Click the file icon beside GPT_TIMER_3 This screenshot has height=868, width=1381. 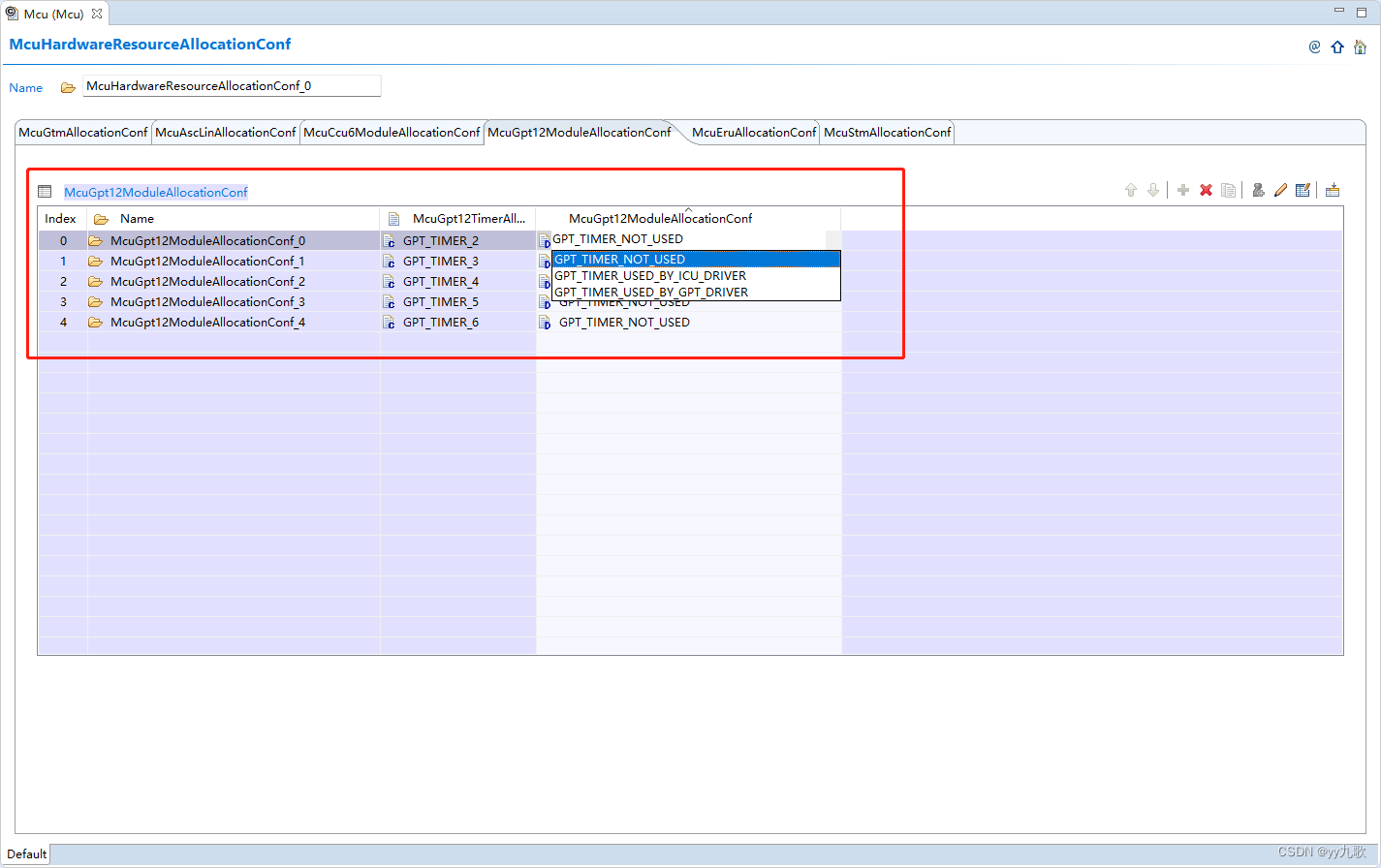(x=389, y=262)
